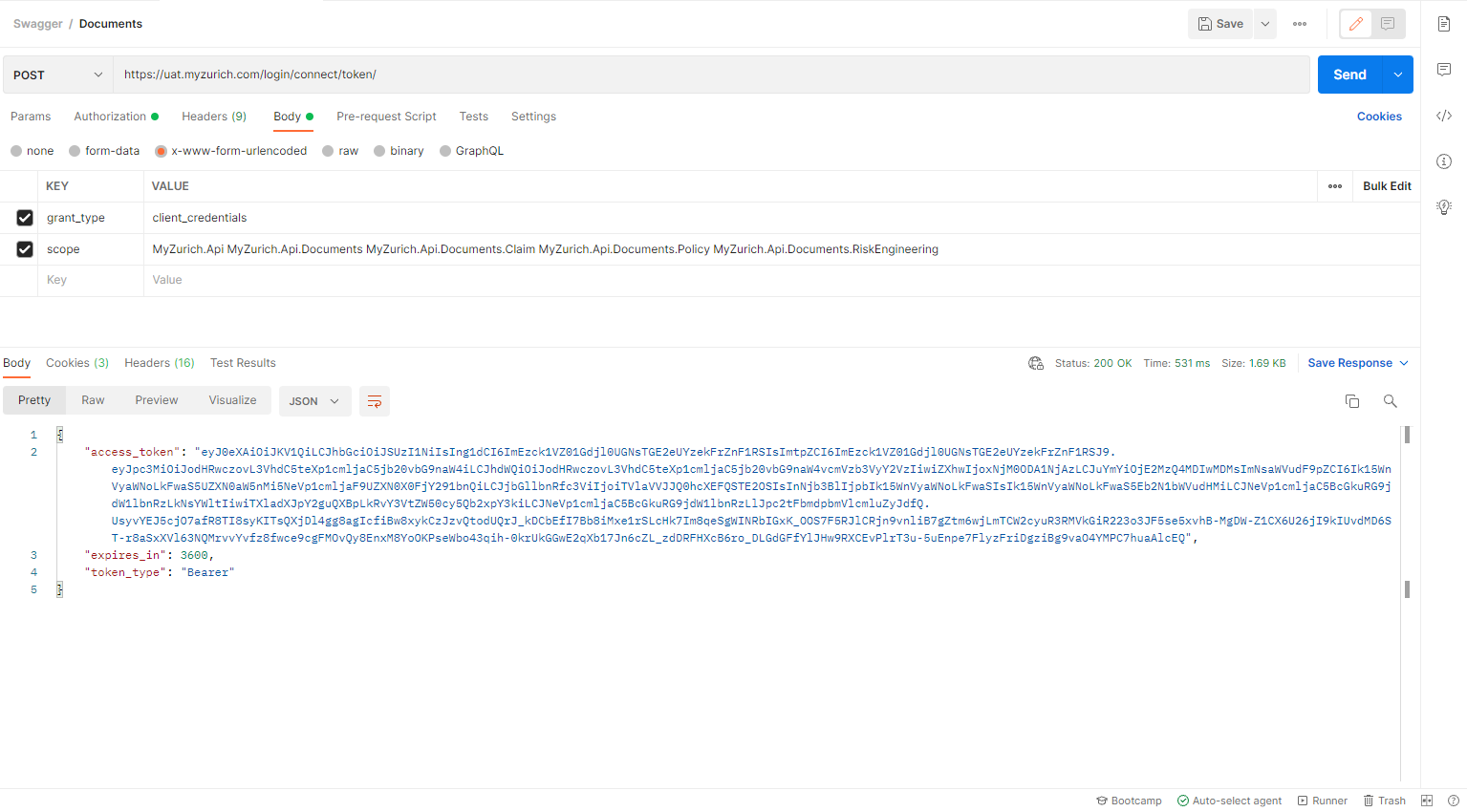
Task: Click the Send button
Action: [1349, 75]
